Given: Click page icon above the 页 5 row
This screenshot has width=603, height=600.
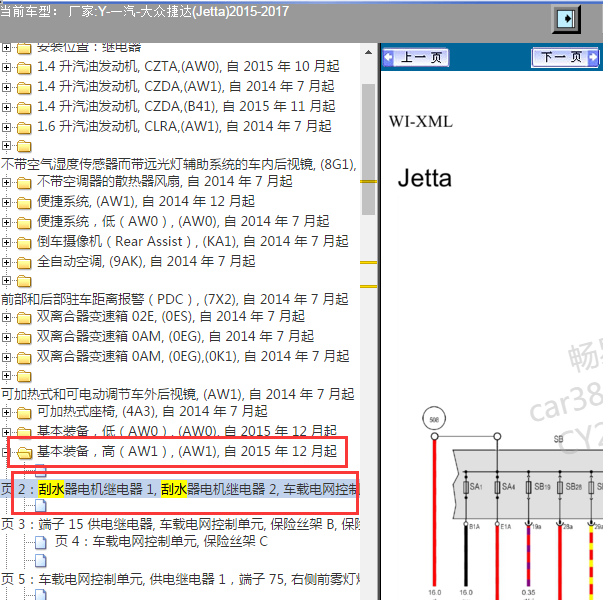Looking at the screenshot, I should coord(41,561).
